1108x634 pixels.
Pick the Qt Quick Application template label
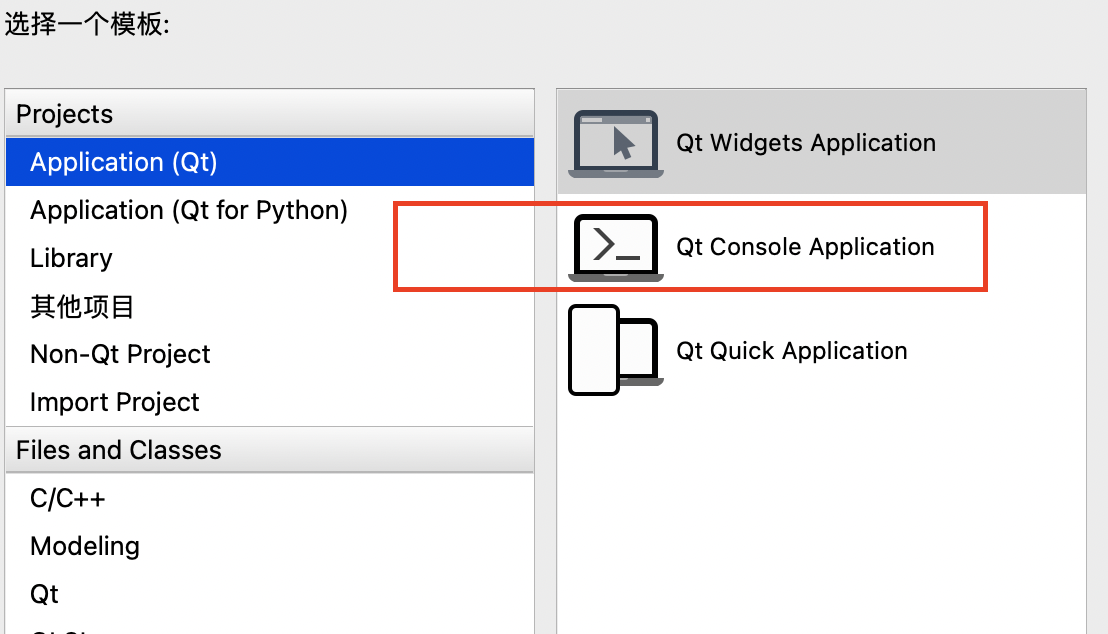pyautogui.click(x=791, y=351)
